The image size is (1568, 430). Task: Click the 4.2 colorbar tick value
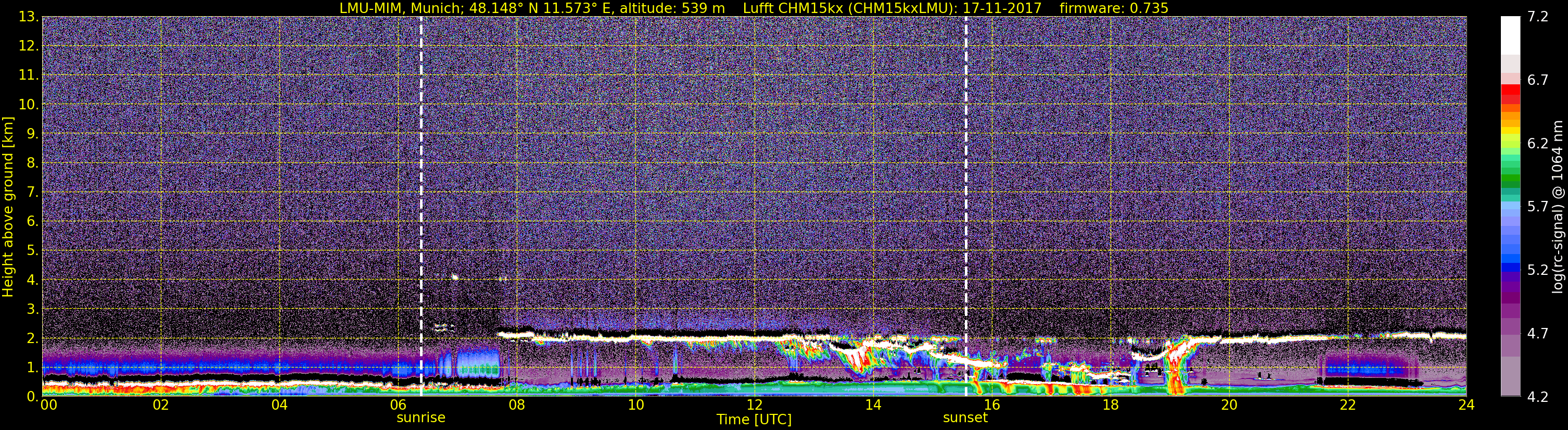[1538, 397]
